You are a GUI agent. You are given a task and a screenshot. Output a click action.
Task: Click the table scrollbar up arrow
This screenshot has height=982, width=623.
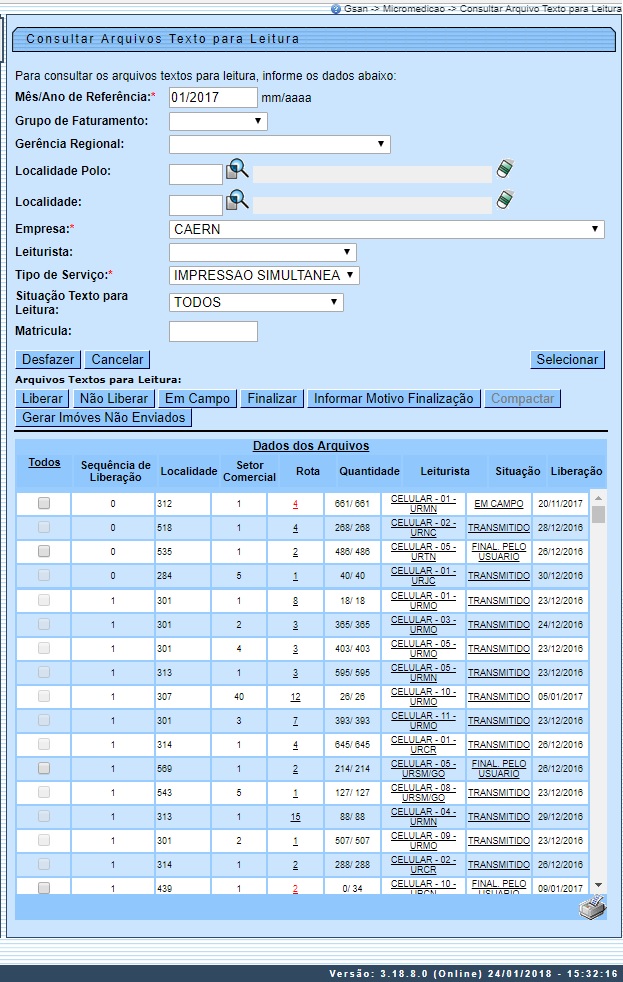click(598, 497)
